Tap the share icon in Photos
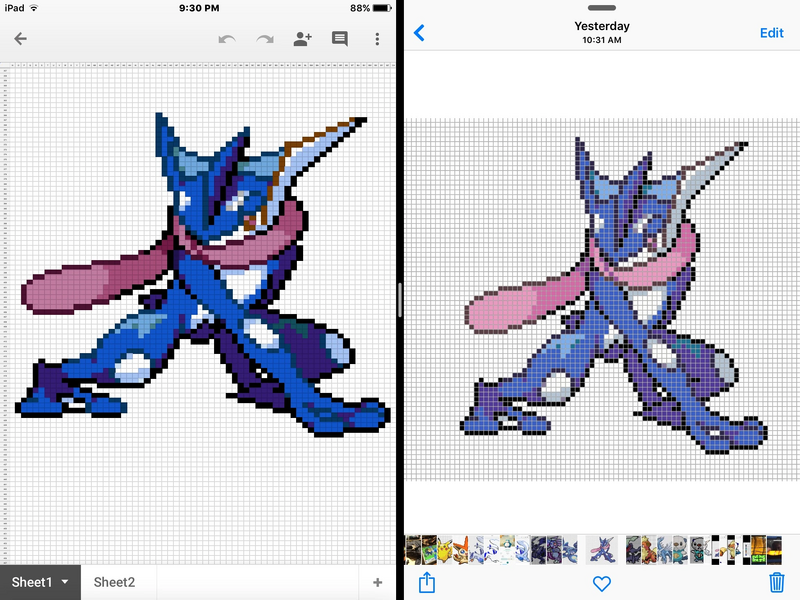Viewport: 800px width, 600px height. click(x=427, y=582)
